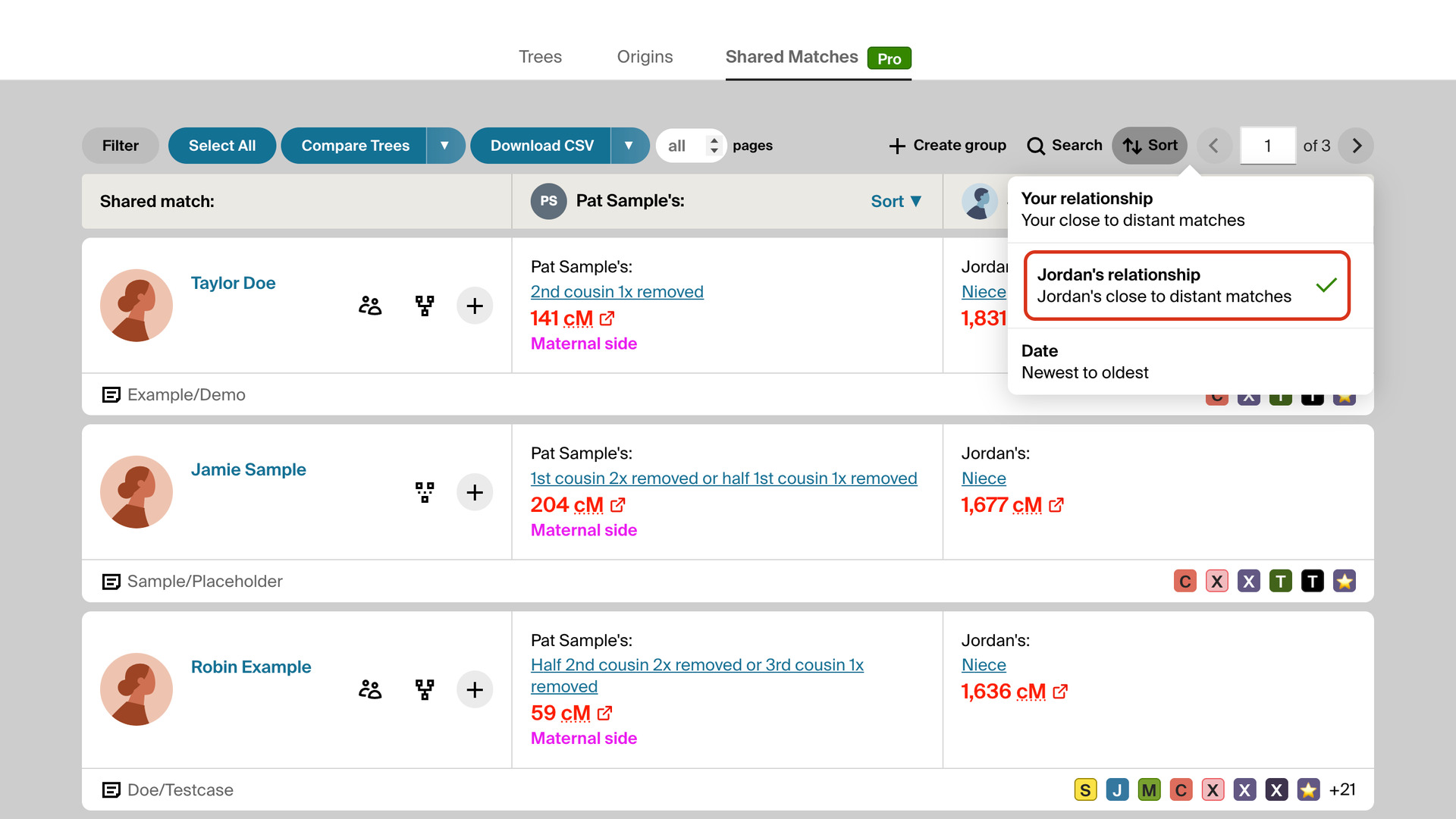Click plus button for Robin Example
Viewport: 1456px width, 819px height.
[x=475, y=689]
